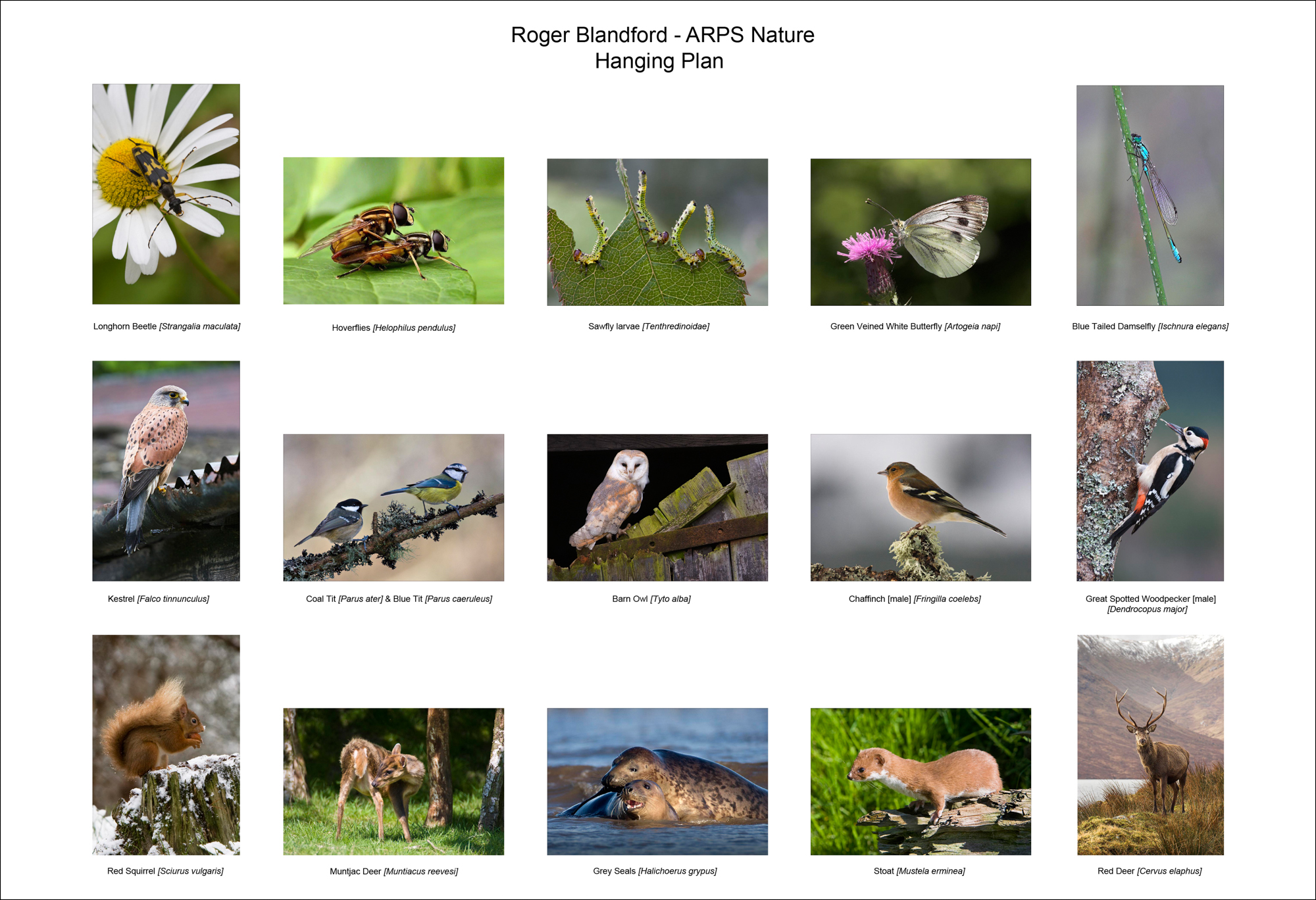
Task: Click the Muntjac Deer photo
Action: pos(393,782)
